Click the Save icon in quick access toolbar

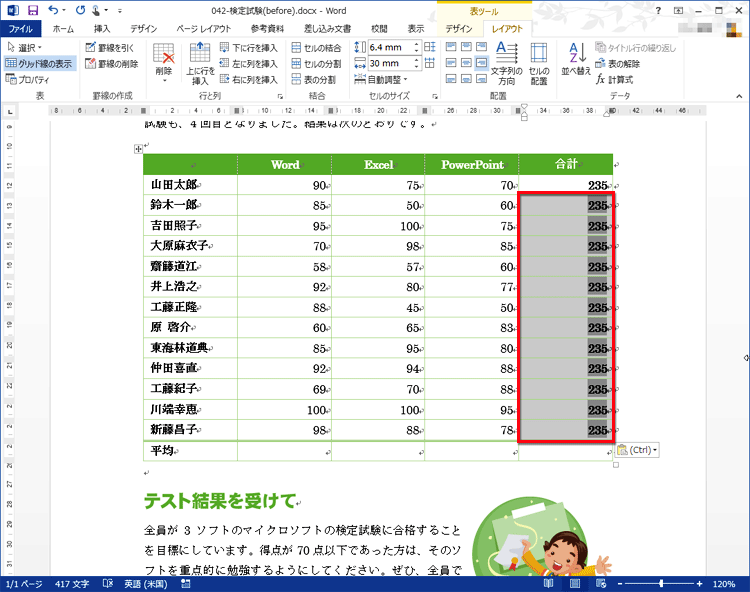[x=33, y=10]
